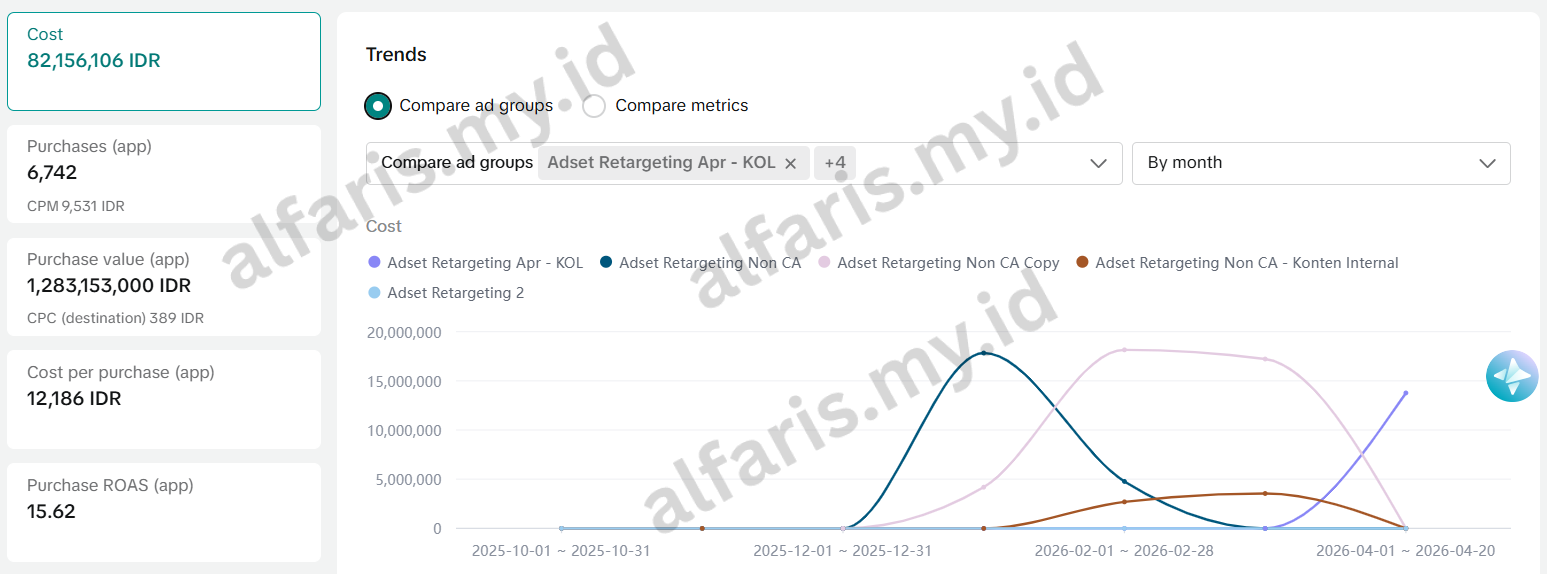Open the Purchase value (app) card
Screen dimensions: 1547x574
click(x=164, y=287)
